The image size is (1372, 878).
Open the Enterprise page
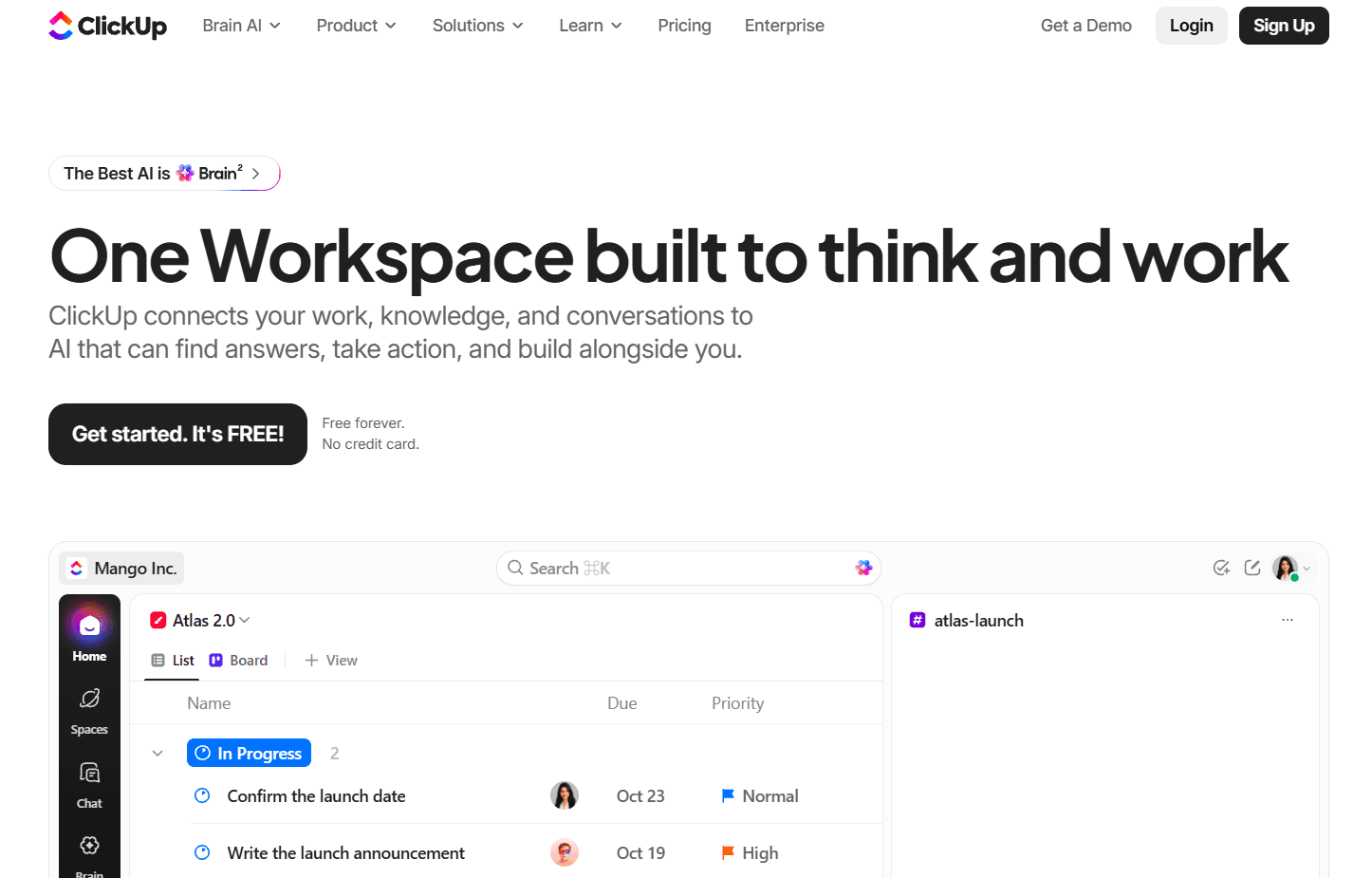point(785,26)
